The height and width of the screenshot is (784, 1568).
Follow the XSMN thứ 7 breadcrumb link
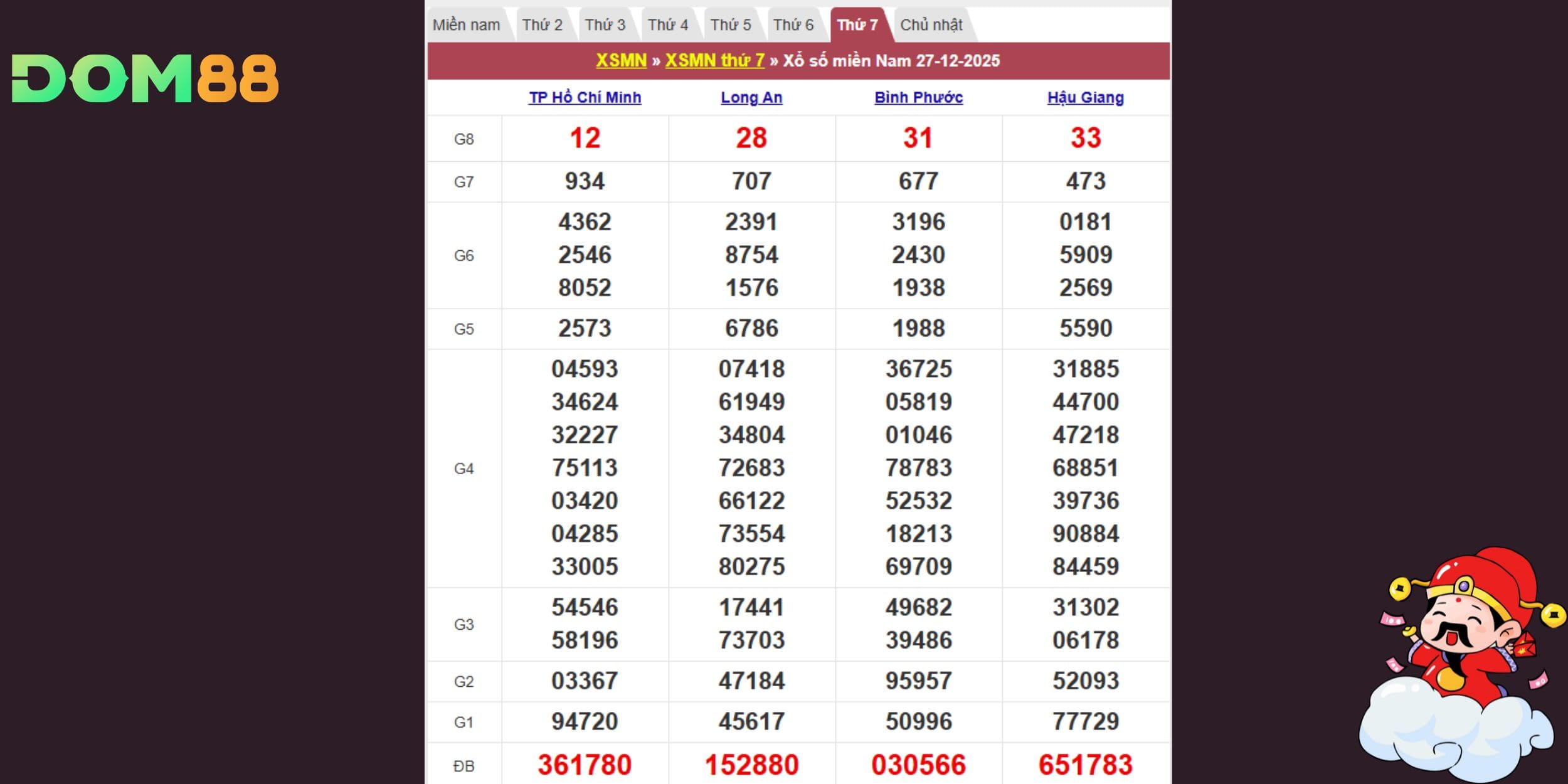pos(714,61)
